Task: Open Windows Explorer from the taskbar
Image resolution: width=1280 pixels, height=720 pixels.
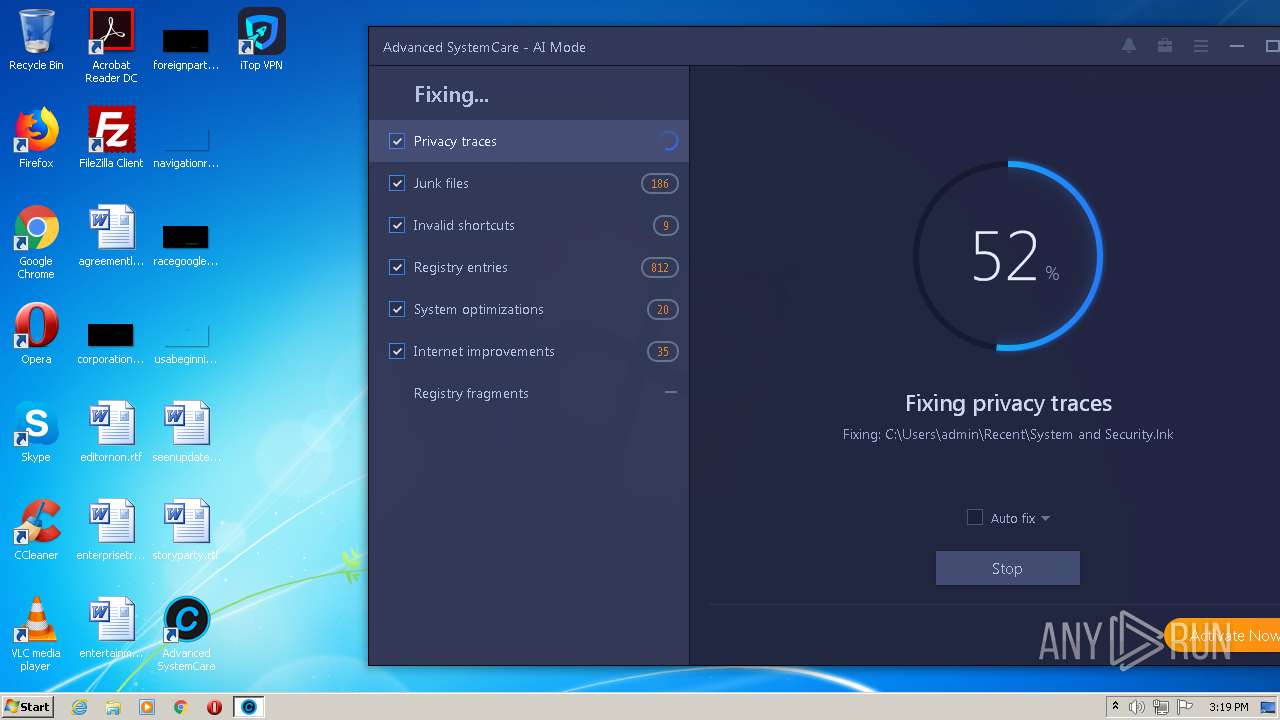Action: click(113, 707)
